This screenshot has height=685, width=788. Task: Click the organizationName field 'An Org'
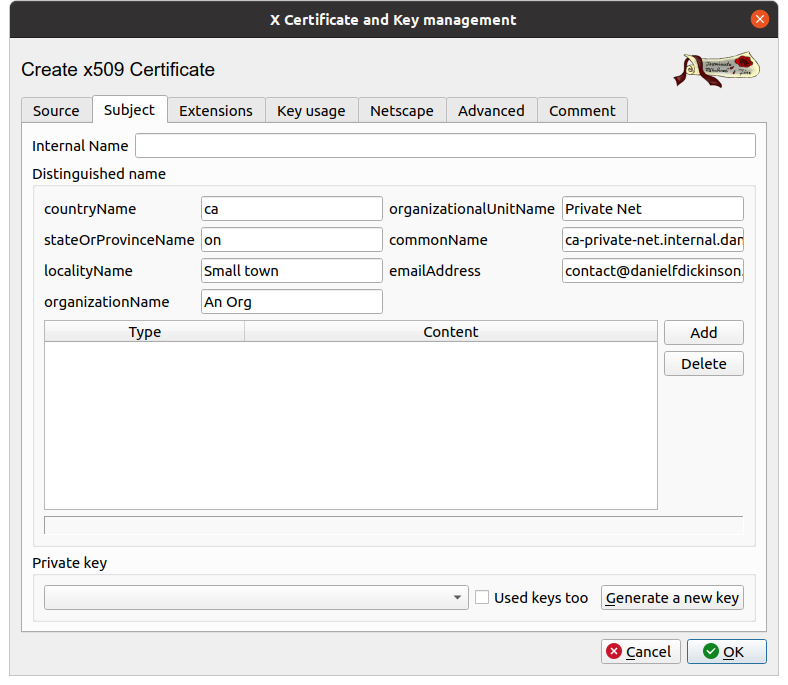click(x=291, y=302)
